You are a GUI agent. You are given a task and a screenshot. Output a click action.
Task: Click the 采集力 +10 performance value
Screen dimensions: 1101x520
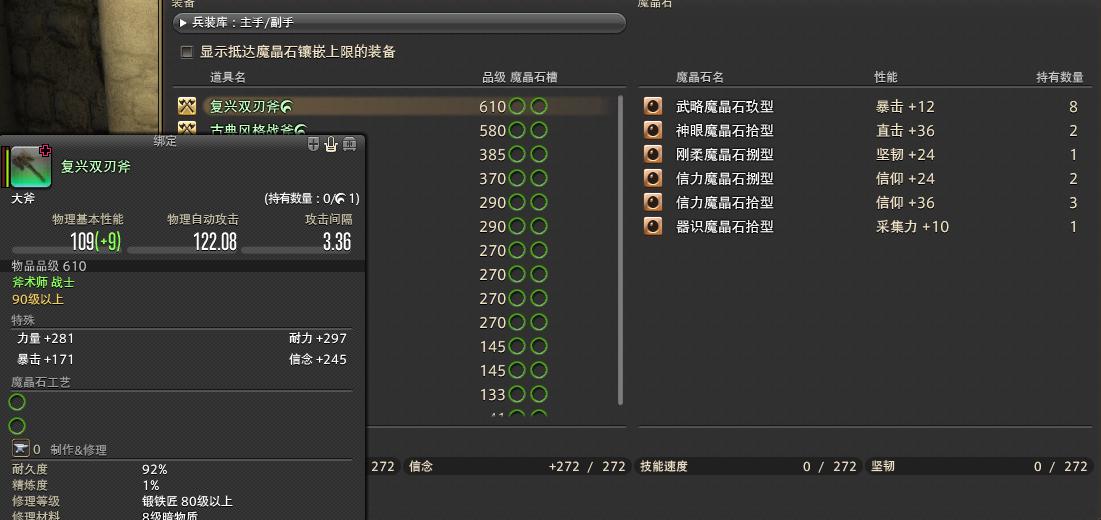tap(911, 226)
